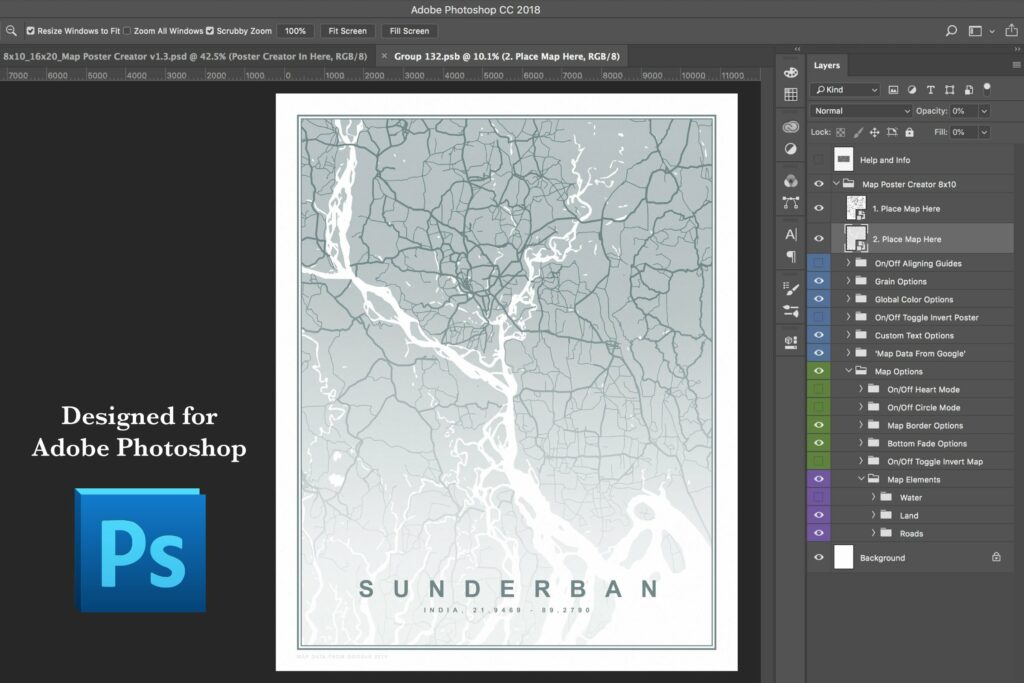The height and width of the screenshot is (683, 1024).
Task: Open the Adjustments panel icon
Action: (790, 148)
